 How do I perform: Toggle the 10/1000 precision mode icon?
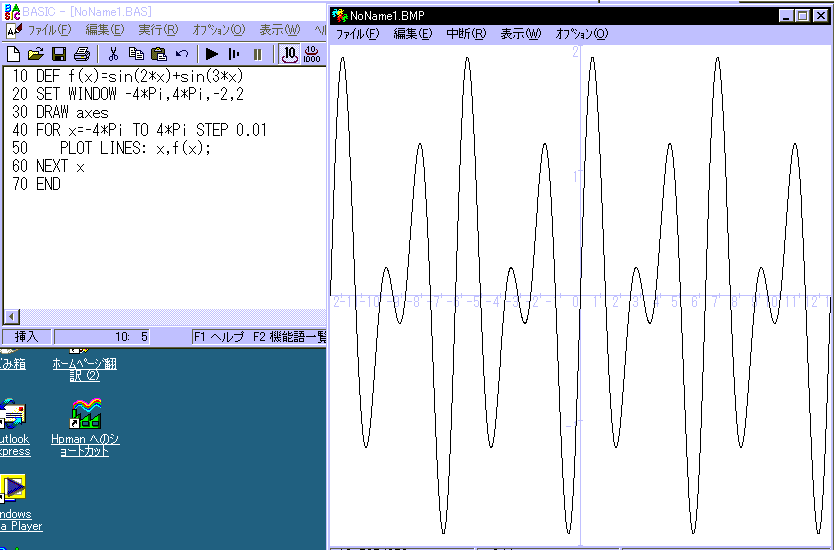tap(312, 54)
